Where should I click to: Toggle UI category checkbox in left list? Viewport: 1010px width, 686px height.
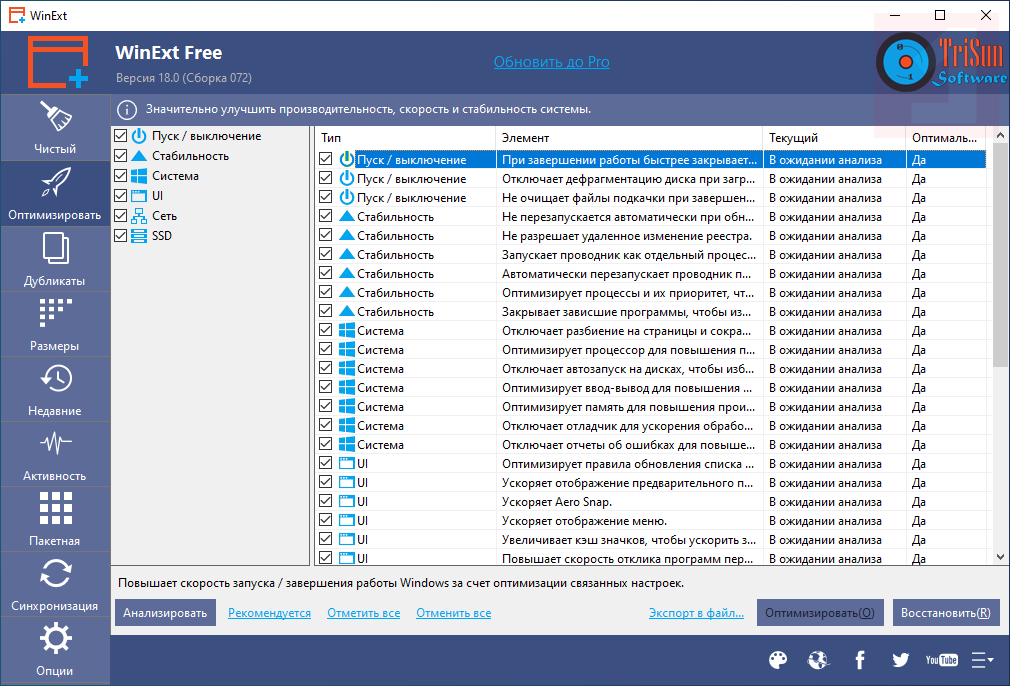(120, 196)
